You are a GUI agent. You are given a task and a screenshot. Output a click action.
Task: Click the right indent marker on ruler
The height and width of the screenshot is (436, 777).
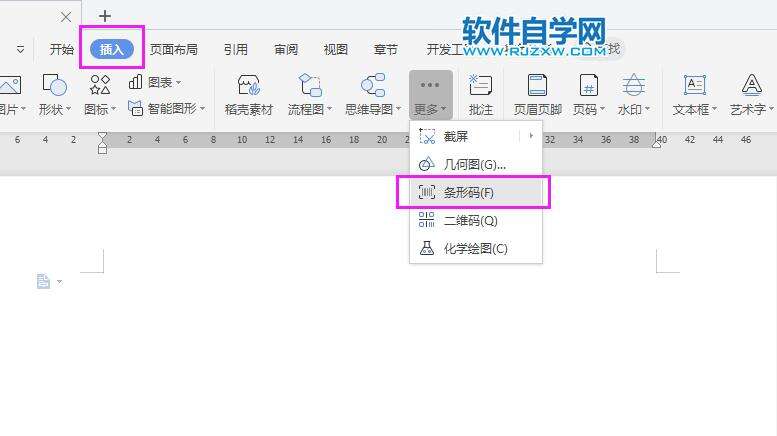point(657,144)
